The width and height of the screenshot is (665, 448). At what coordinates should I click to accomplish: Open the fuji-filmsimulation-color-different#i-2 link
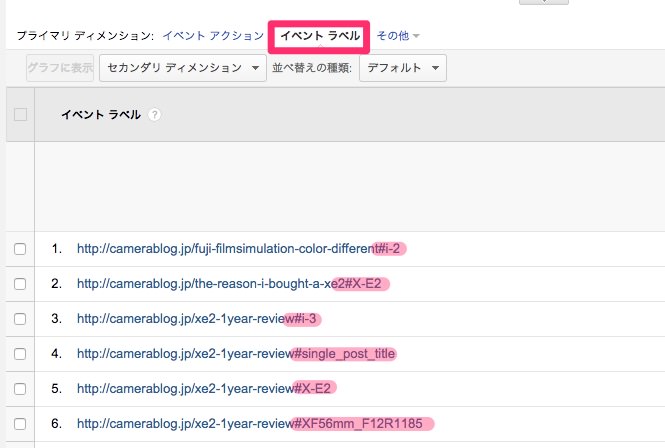point(238,249)
